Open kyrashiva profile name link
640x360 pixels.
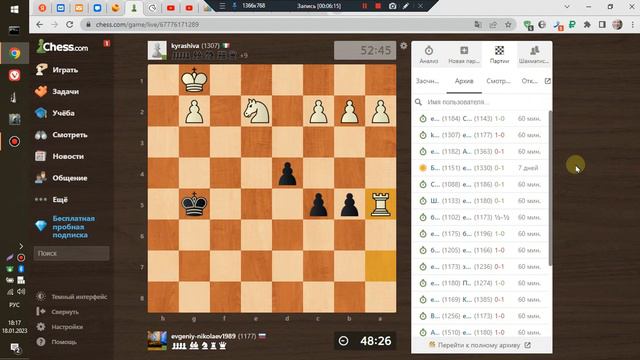[x=185, y=46]
